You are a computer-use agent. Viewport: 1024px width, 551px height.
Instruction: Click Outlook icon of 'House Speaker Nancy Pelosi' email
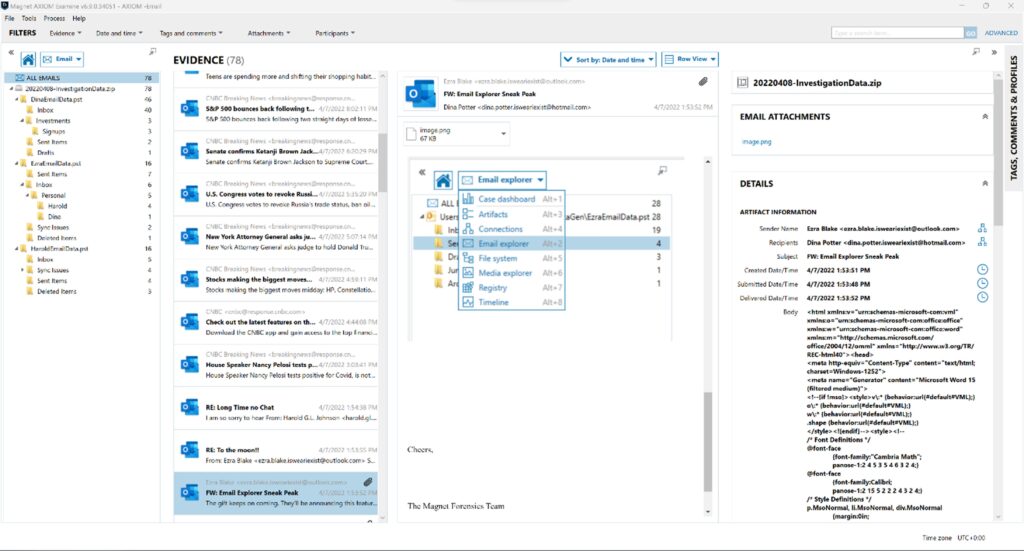pos(189,364)
